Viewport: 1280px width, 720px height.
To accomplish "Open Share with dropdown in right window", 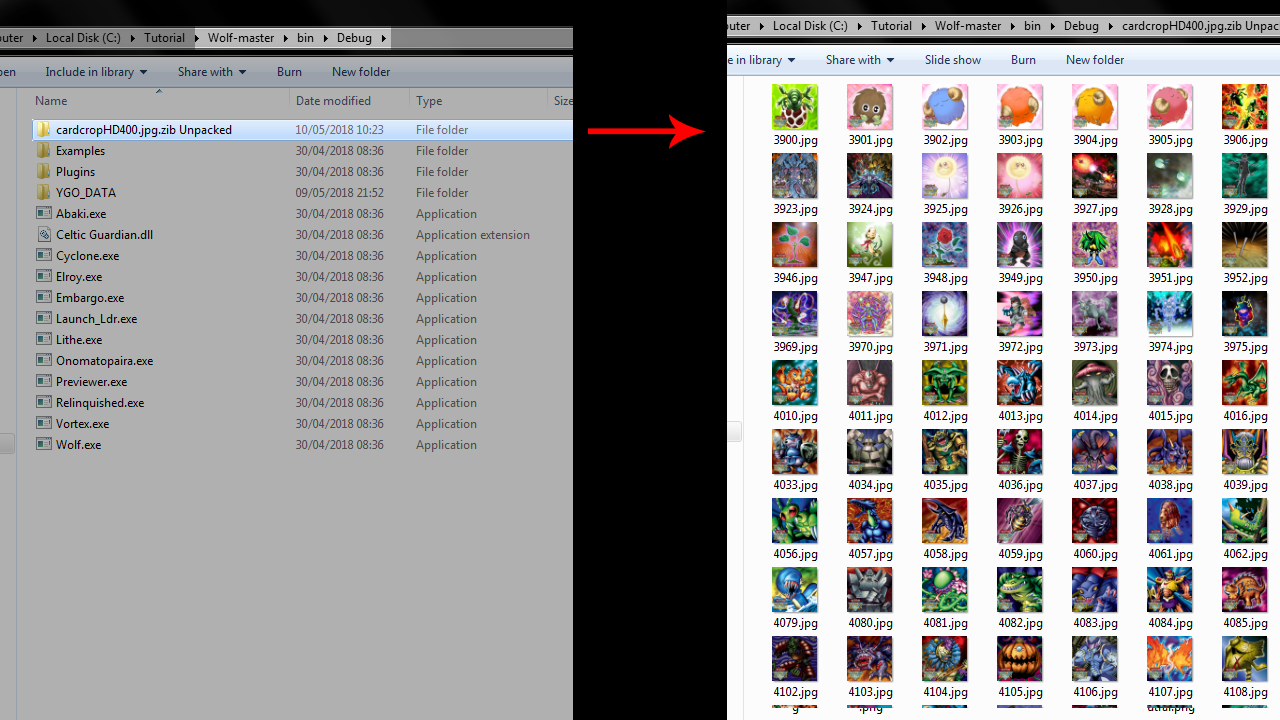I will tap(860, 60).
